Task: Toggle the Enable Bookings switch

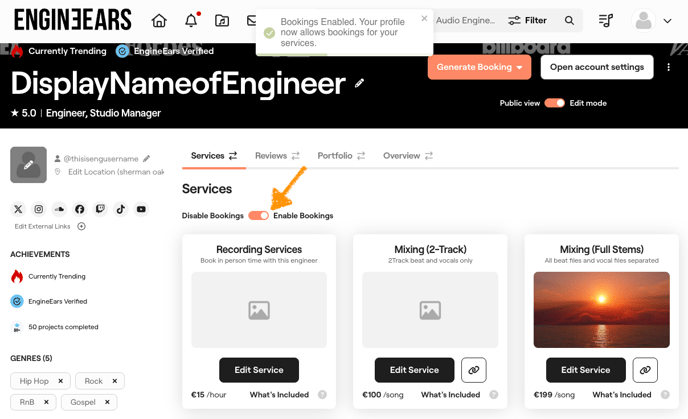Action: 259,216
